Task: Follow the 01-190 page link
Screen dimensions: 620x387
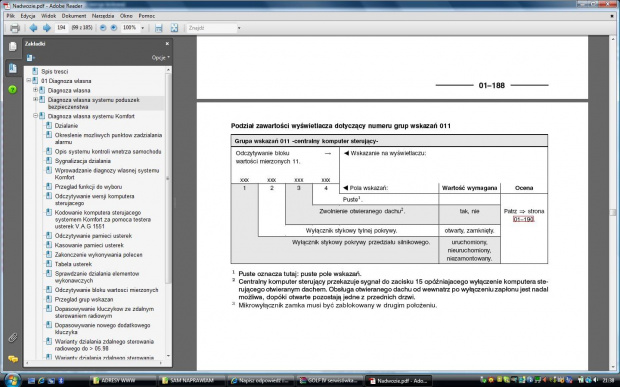Action: pos(524,219)
